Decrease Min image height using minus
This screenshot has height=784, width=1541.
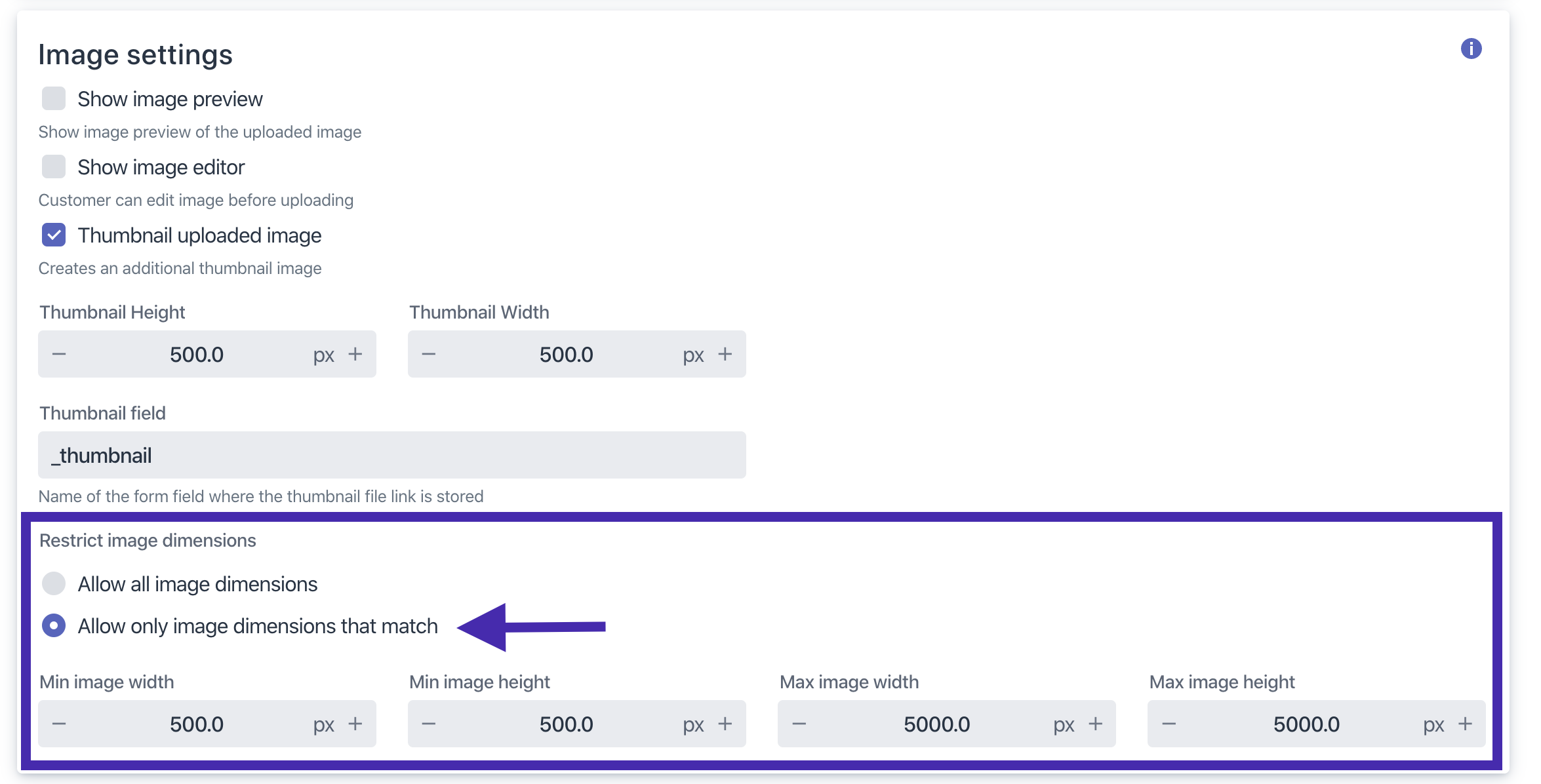tap(429, 724)
